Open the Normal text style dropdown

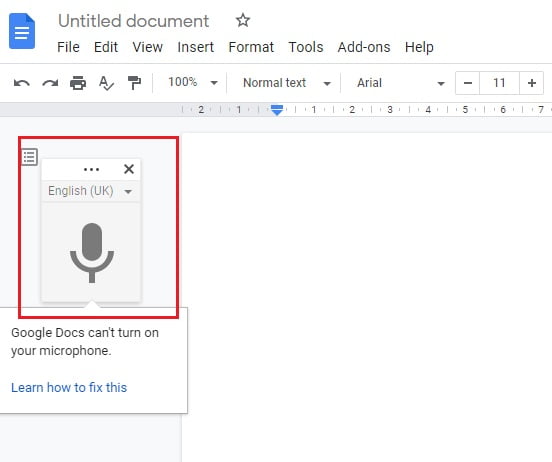pyautogui.click(x=287, y=83)
